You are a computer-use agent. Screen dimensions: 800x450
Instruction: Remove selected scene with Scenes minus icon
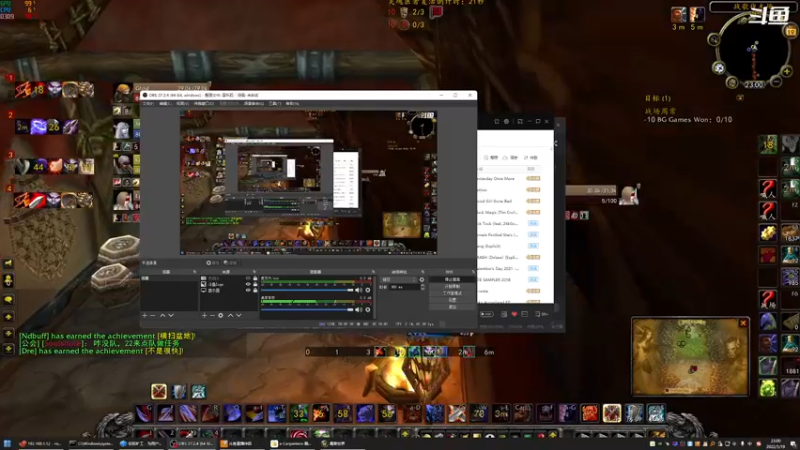pyautogui.click(x=153, y=315)
